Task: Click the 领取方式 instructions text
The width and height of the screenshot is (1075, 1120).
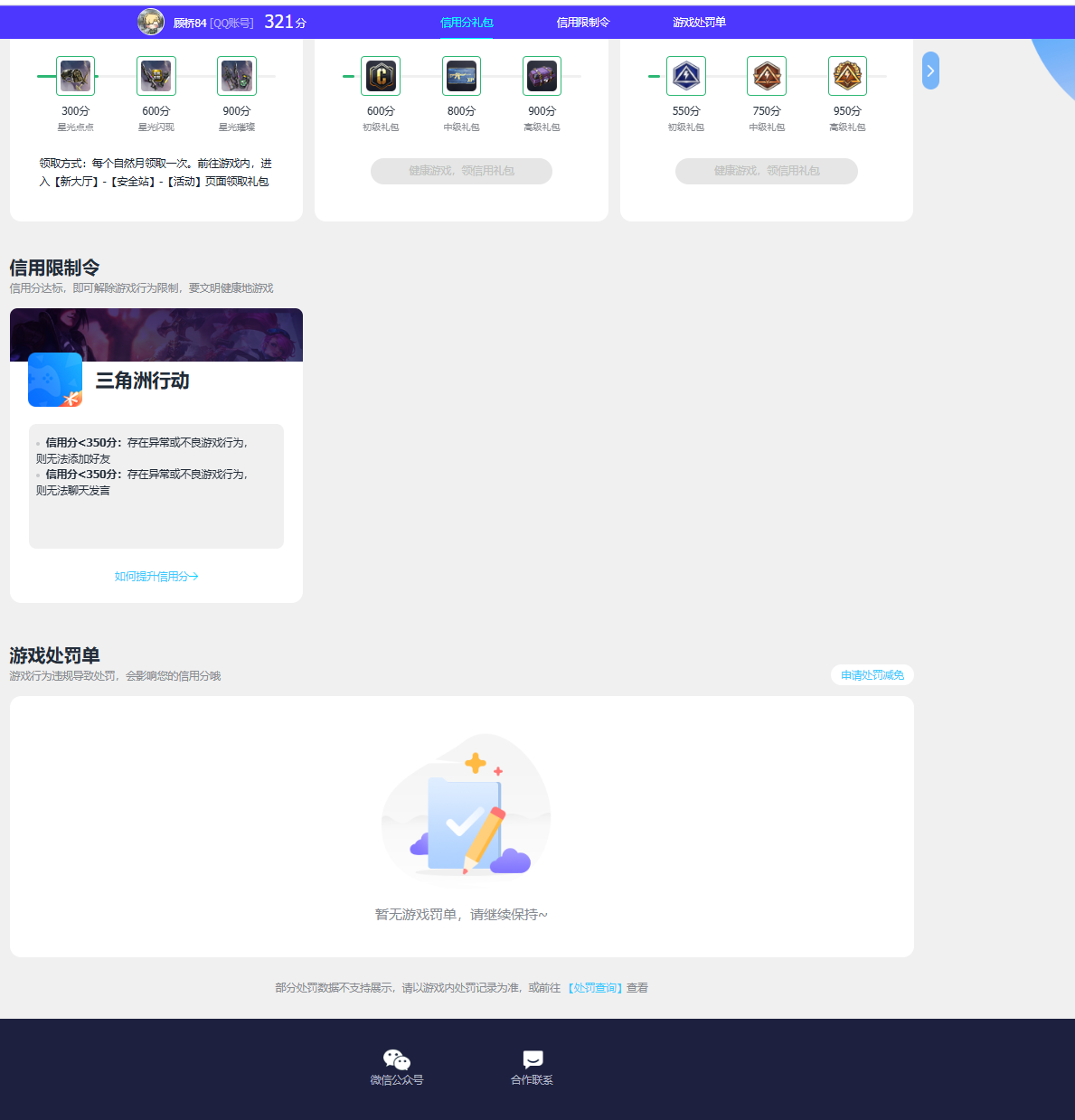Action: (x=156, y=173)
